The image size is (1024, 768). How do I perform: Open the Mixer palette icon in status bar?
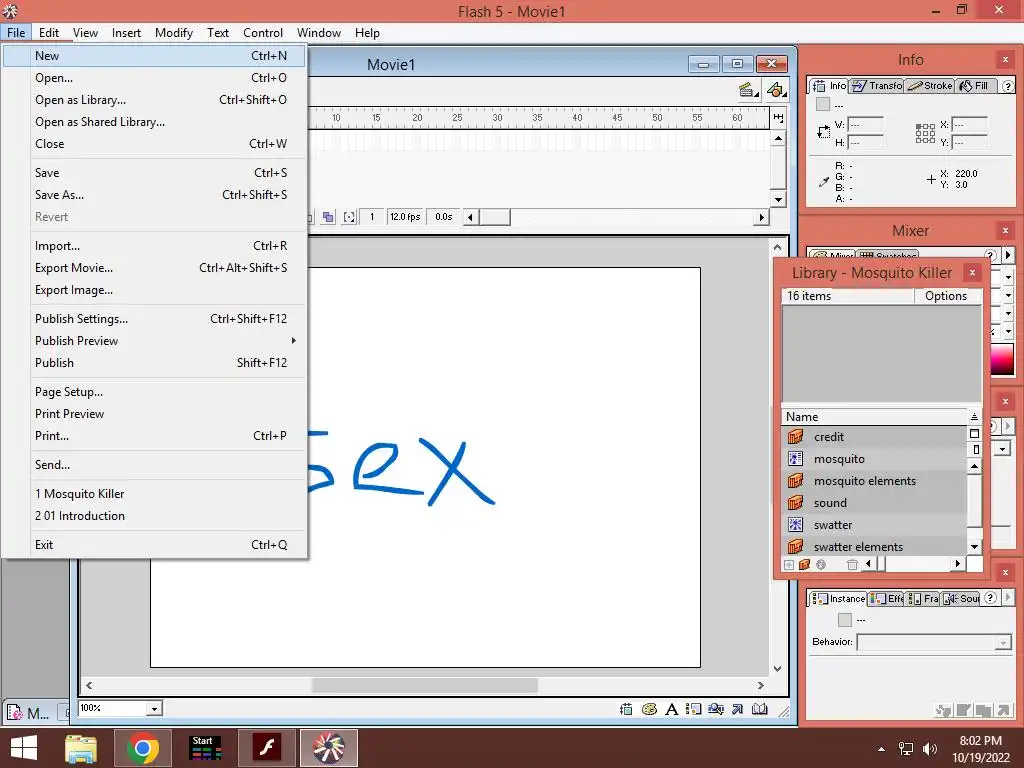tap(649, 709)
